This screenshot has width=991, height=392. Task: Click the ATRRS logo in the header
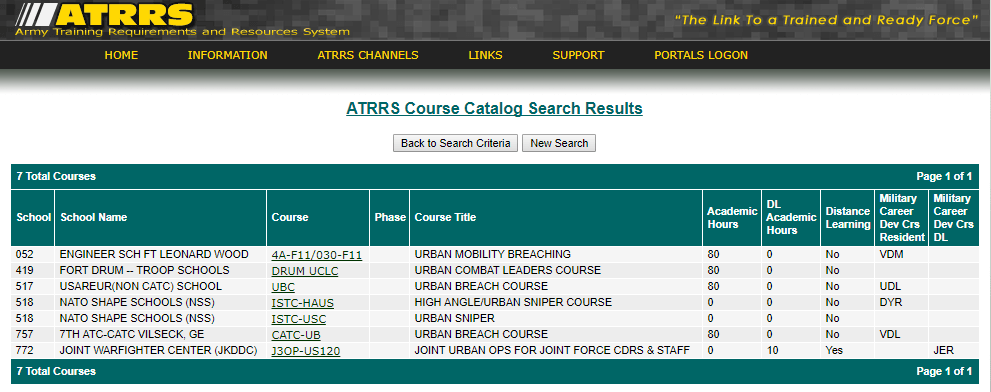182,20
